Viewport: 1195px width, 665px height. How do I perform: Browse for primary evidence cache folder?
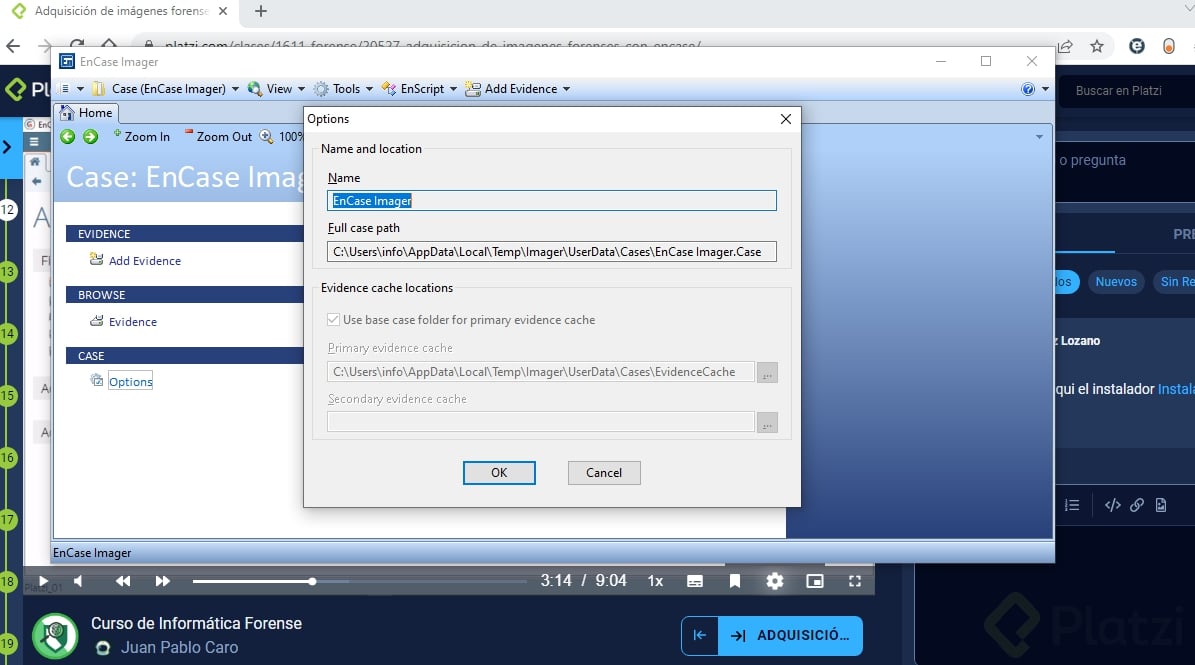coord(767,372)
